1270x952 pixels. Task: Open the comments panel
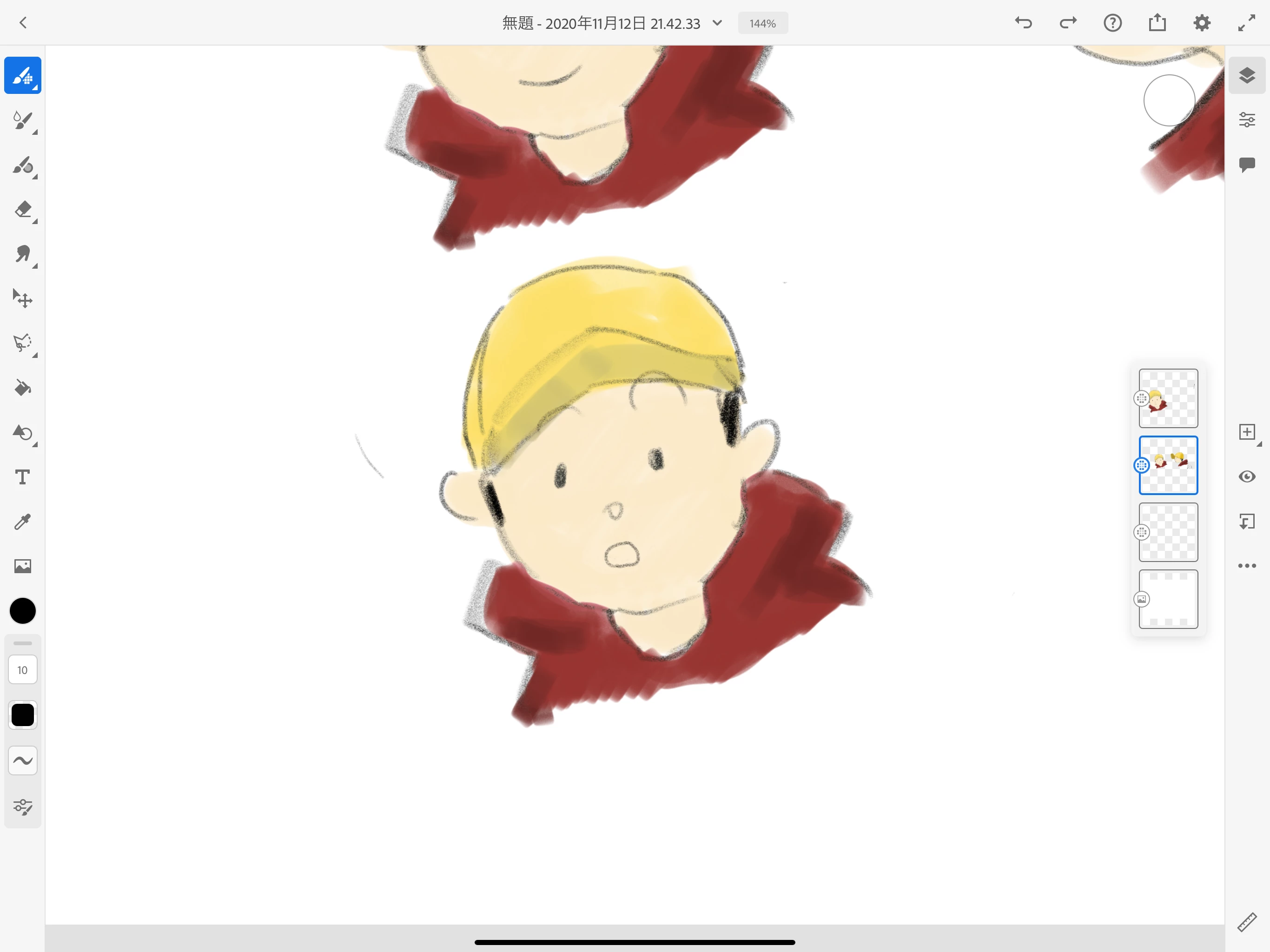[x=1246, y=165]
